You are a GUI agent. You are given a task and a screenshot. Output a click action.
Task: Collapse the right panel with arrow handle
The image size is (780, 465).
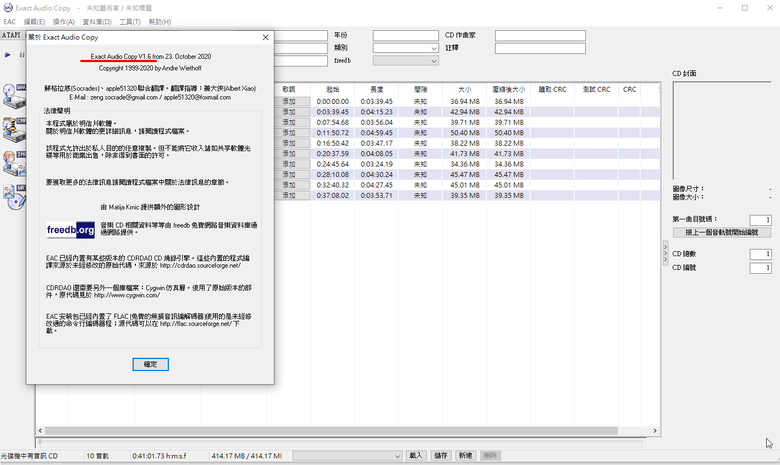point(666,254)
